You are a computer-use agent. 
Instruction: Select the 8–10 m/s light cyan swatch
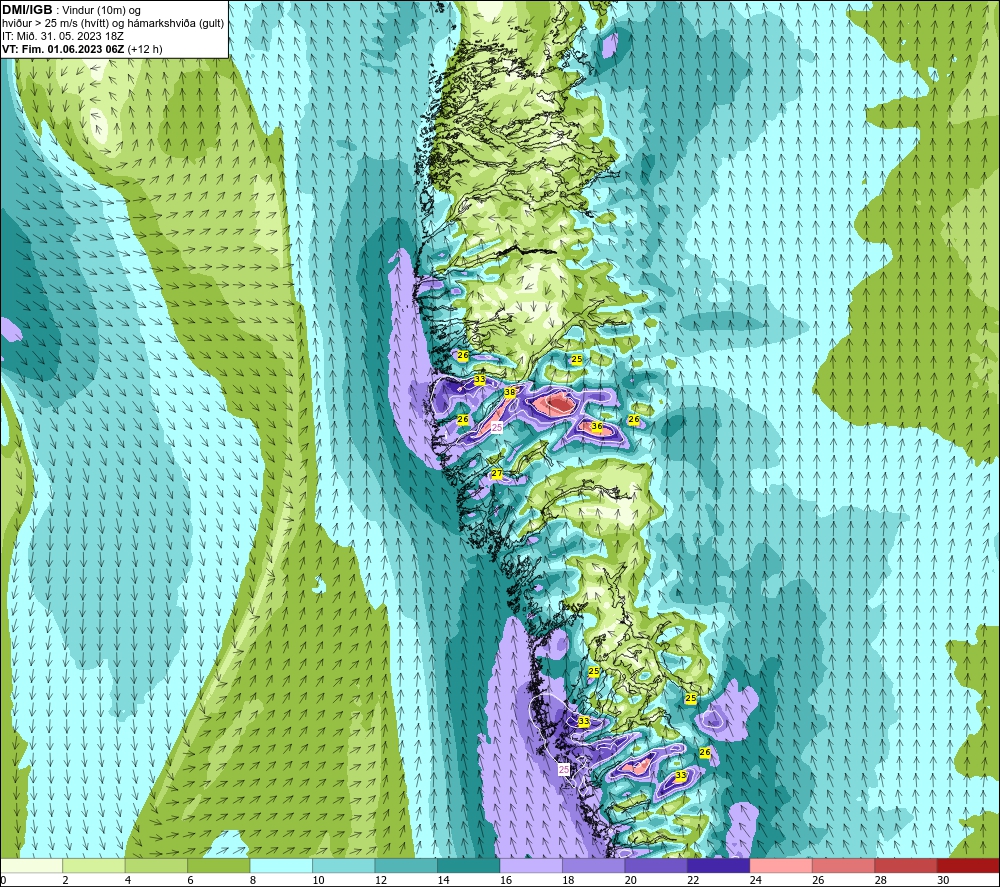pos(281,866)
